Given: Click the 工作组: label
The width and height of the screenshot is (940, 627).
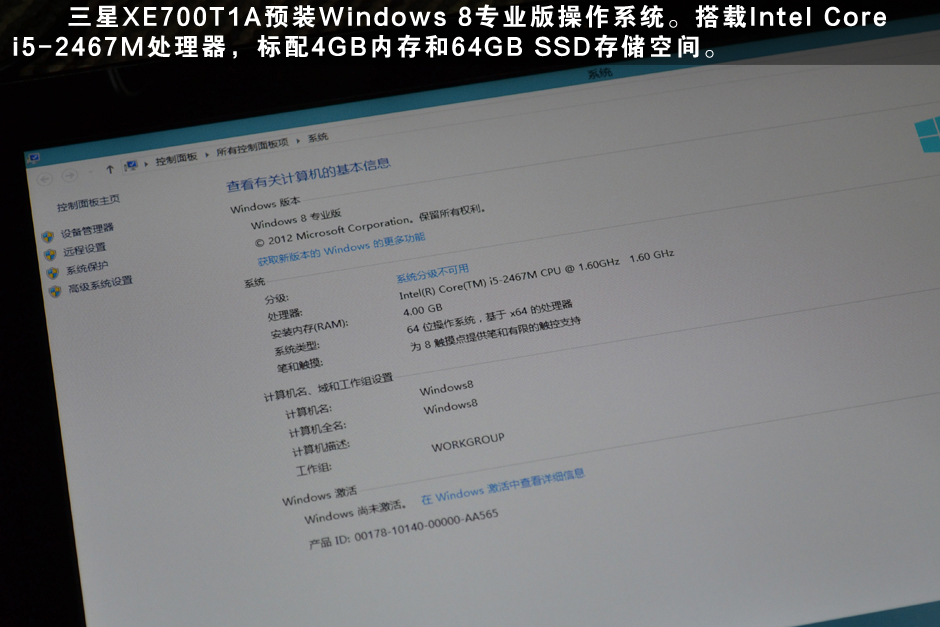Looking at the screenshot, I should point(314,469).
